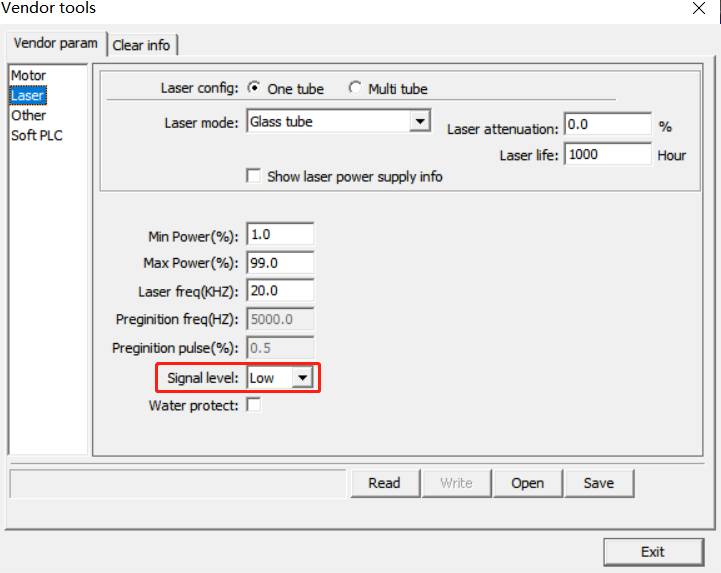721x573 pixels.
Task: Select Laser in the left list
Action: (x=28, y=96)
